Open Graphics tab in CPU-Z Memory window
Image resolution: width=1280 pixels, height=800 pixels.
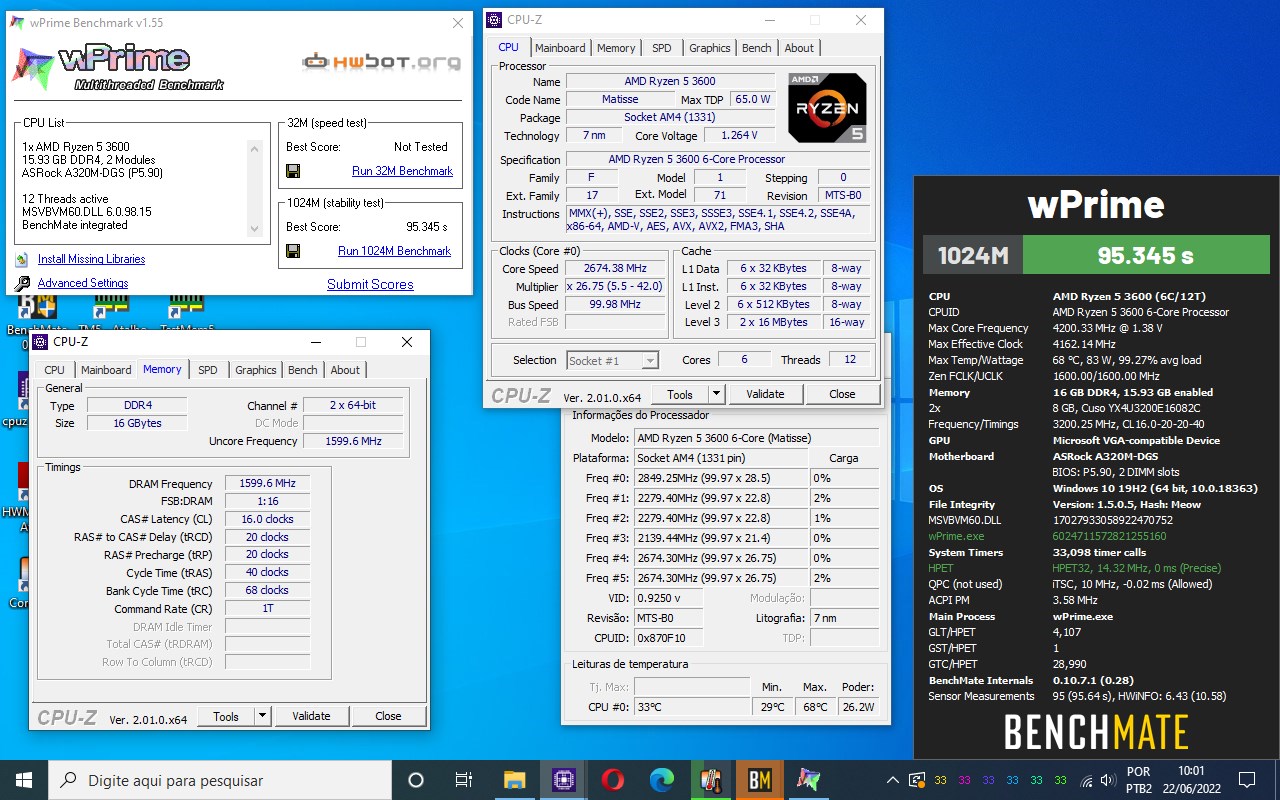coord(256,370)
